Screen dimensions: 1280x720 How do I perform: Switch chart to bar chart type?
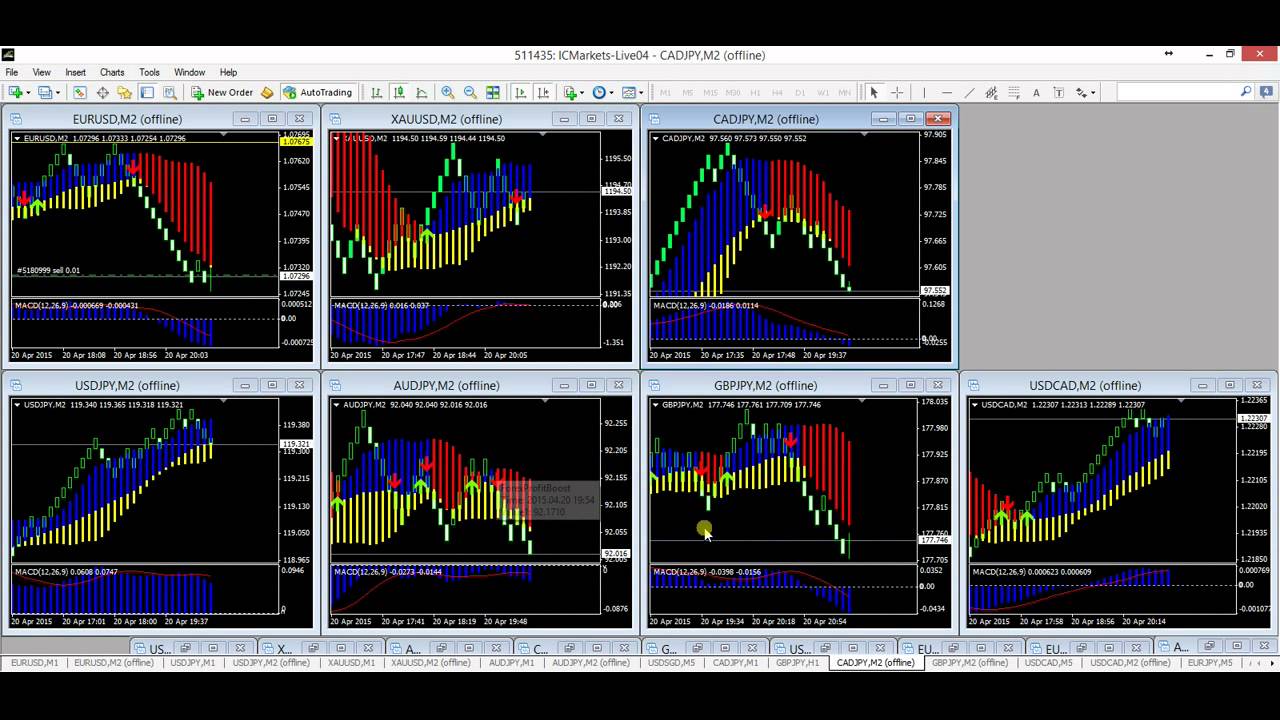[376, 92]
